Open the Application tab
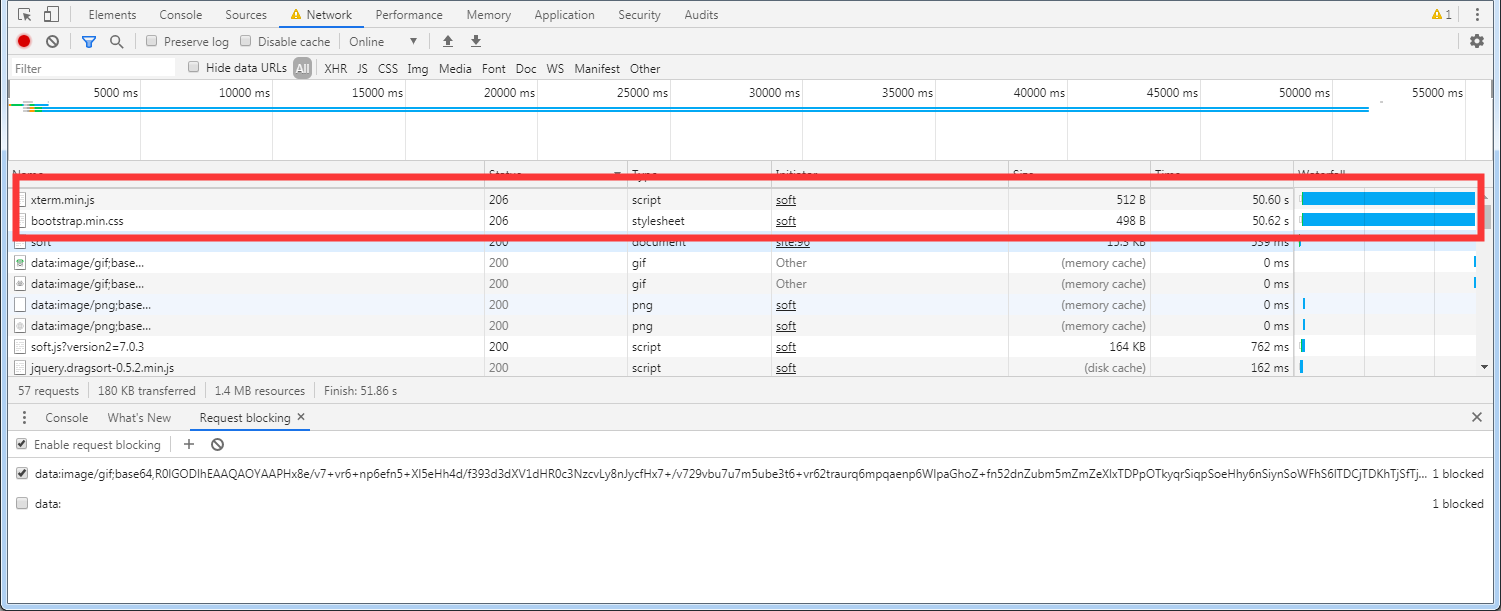Screen dimensions: 1501x611 tap(564, 14)
